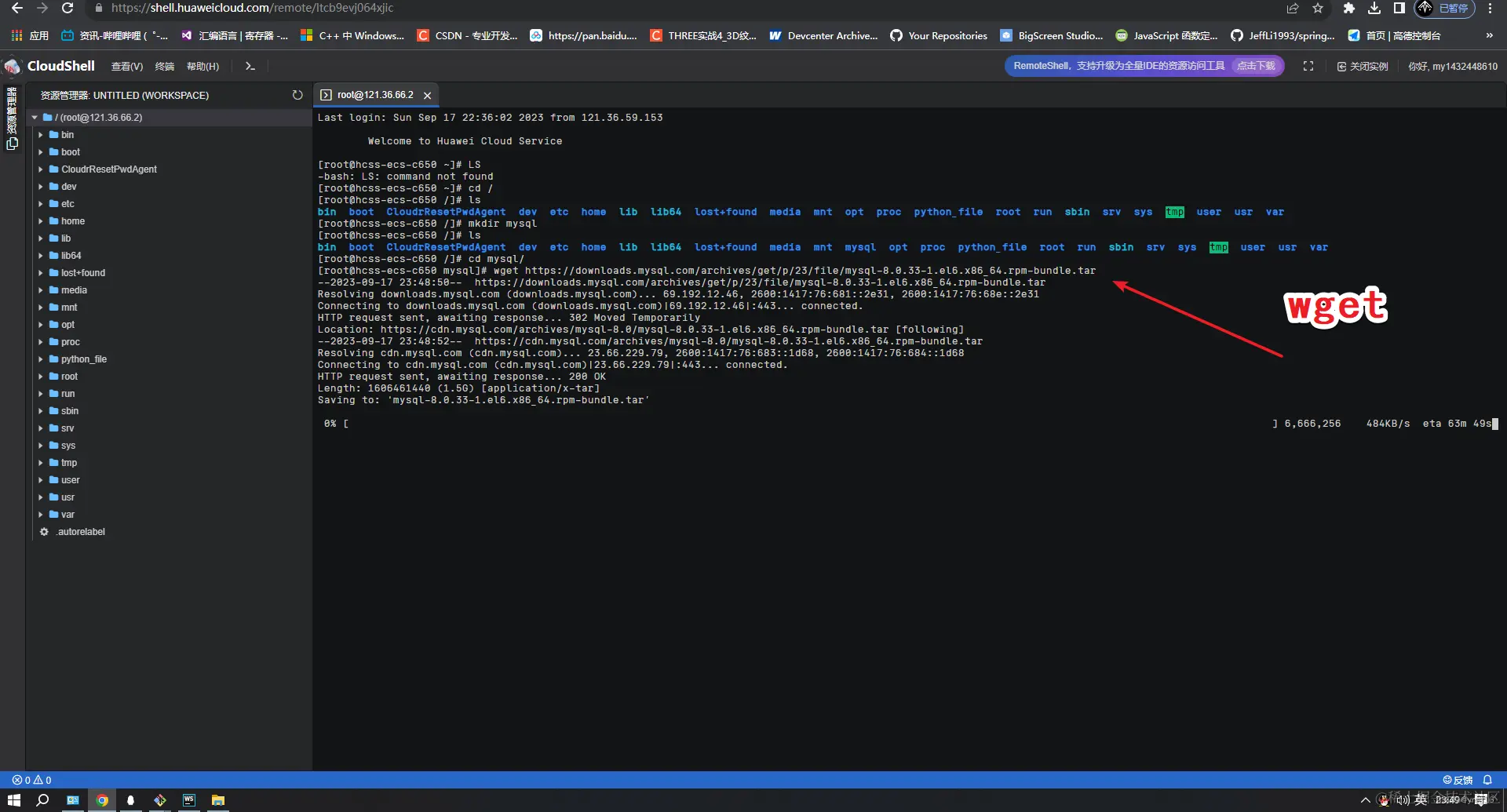Click the notification bell in the status bar
The width and height of the screenshot is (1507, 812).
click(1487, 779)
